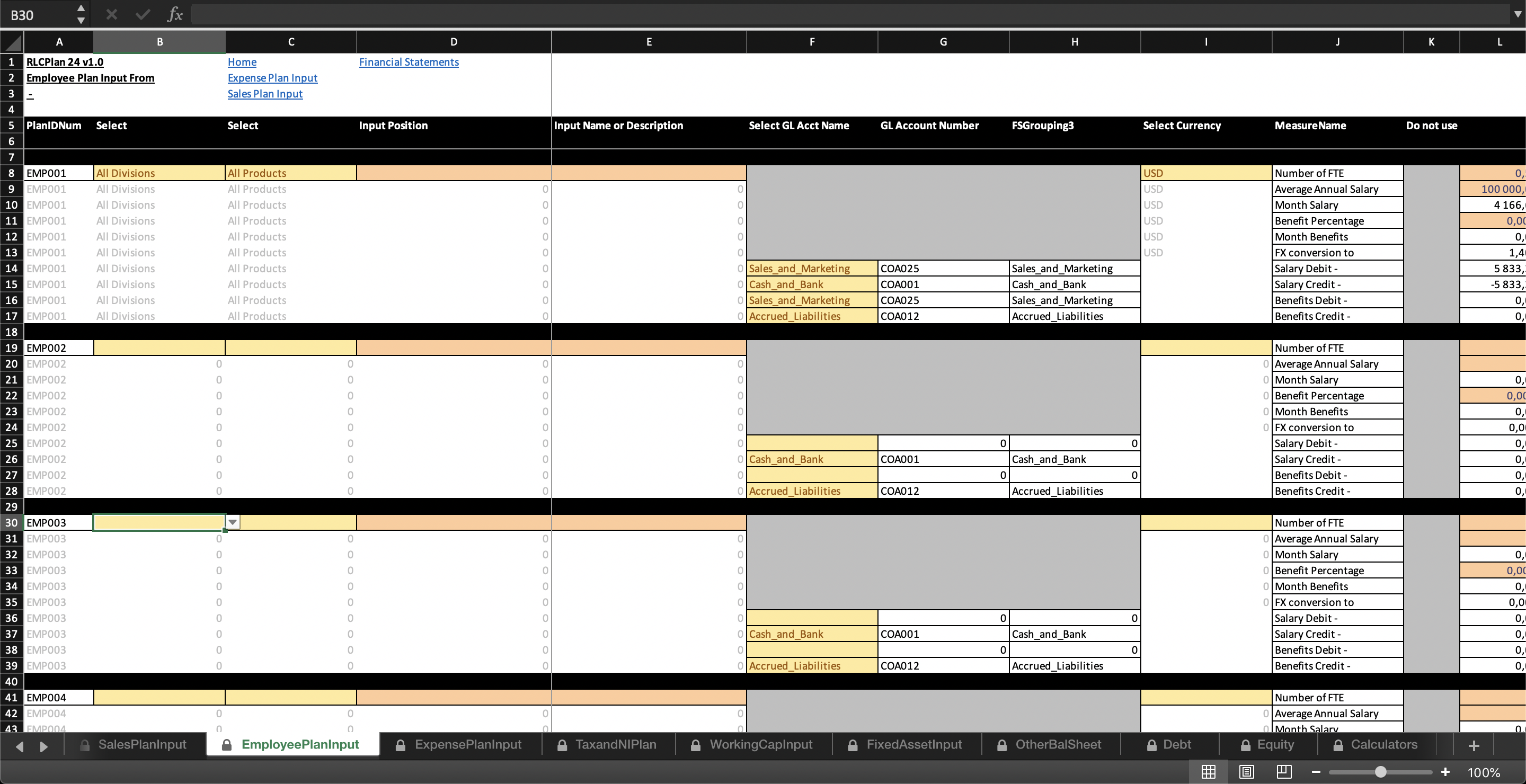Click Average Annual Salary in row 9
The image size is (1526, 784).
(x=1337, y=189)
